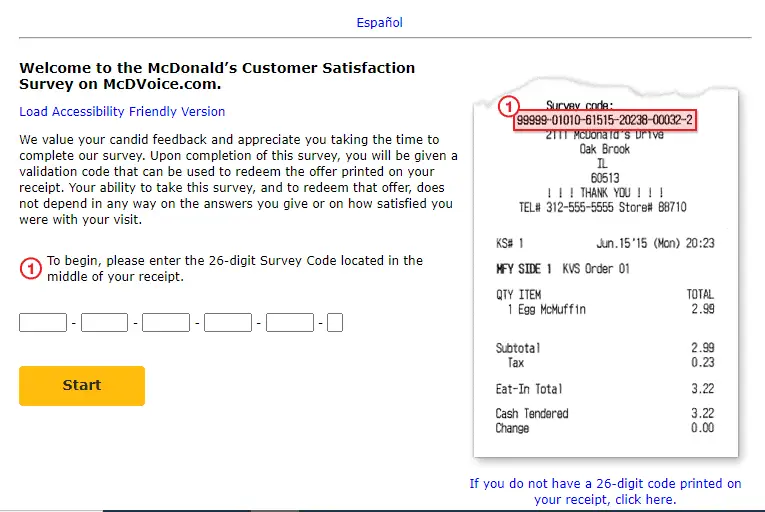
Task: Click the second survey code input box
Action: tap(104, 323)
